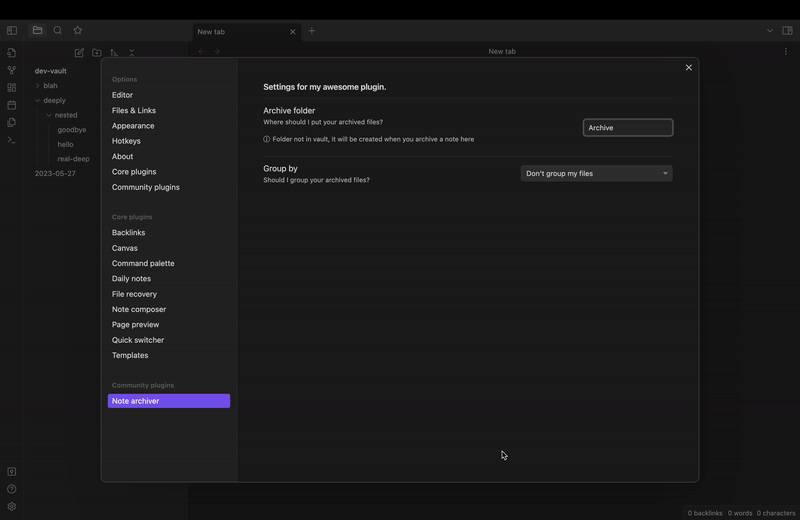Open the help icon
800x520 pixels.
point(12,489)
